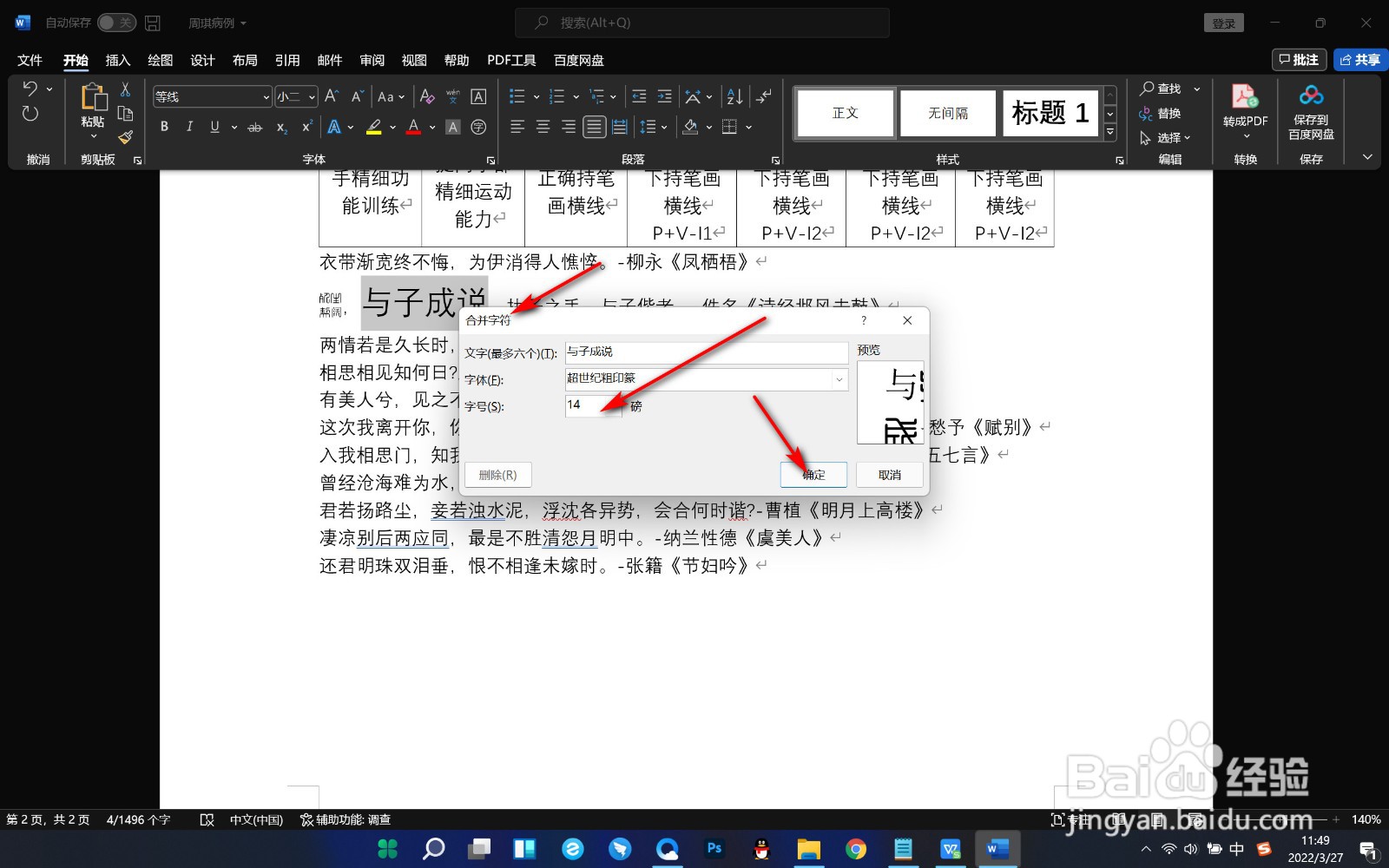Open the Phonetic Guide (wén) tool
1389x868 pixels.
tap(452, 96)
